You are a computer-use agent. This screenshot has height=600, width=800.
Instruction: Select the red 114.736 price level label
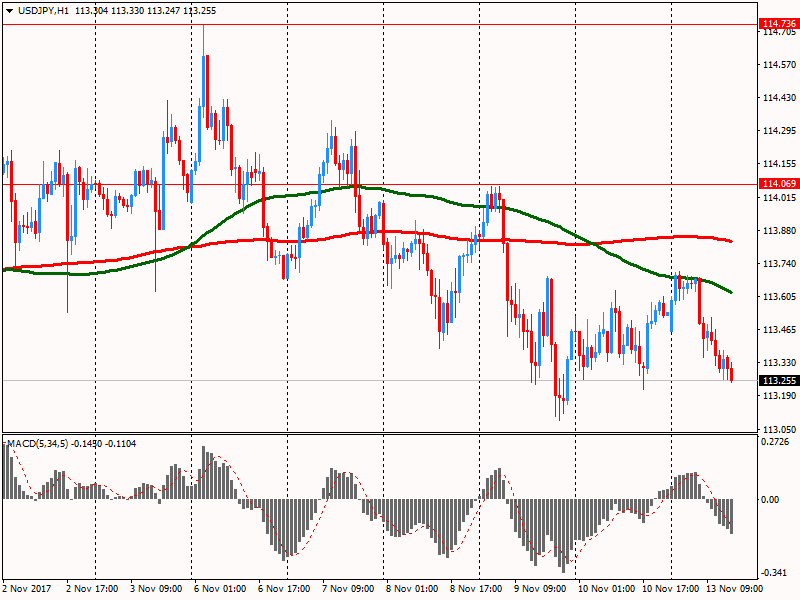click(779, 23)
